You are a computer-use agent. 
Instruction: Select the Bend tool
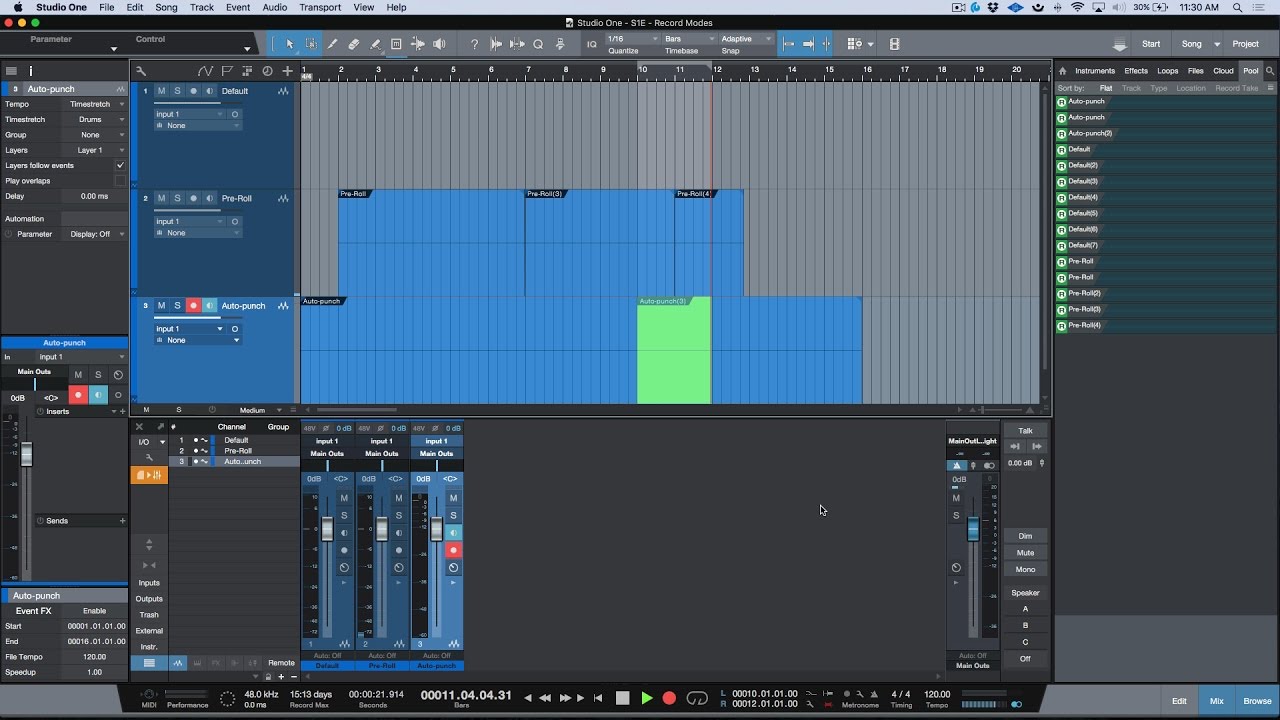tap(418, 44)
